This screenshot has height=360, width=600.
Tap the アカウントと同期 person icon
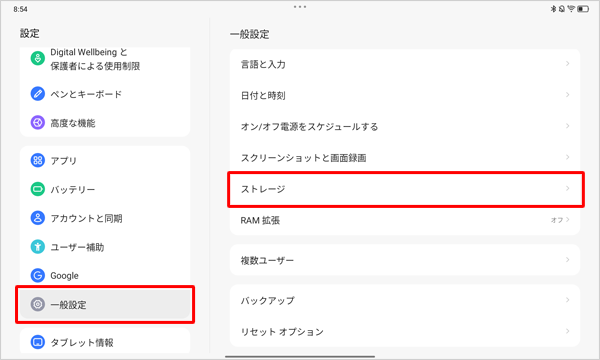click(38, 218)
